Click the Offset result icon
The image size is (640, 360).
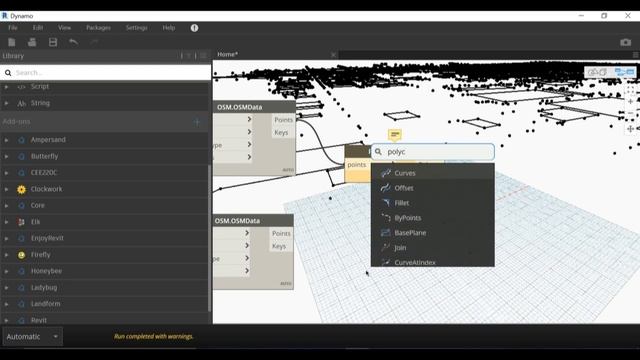(x=386, y=188)
